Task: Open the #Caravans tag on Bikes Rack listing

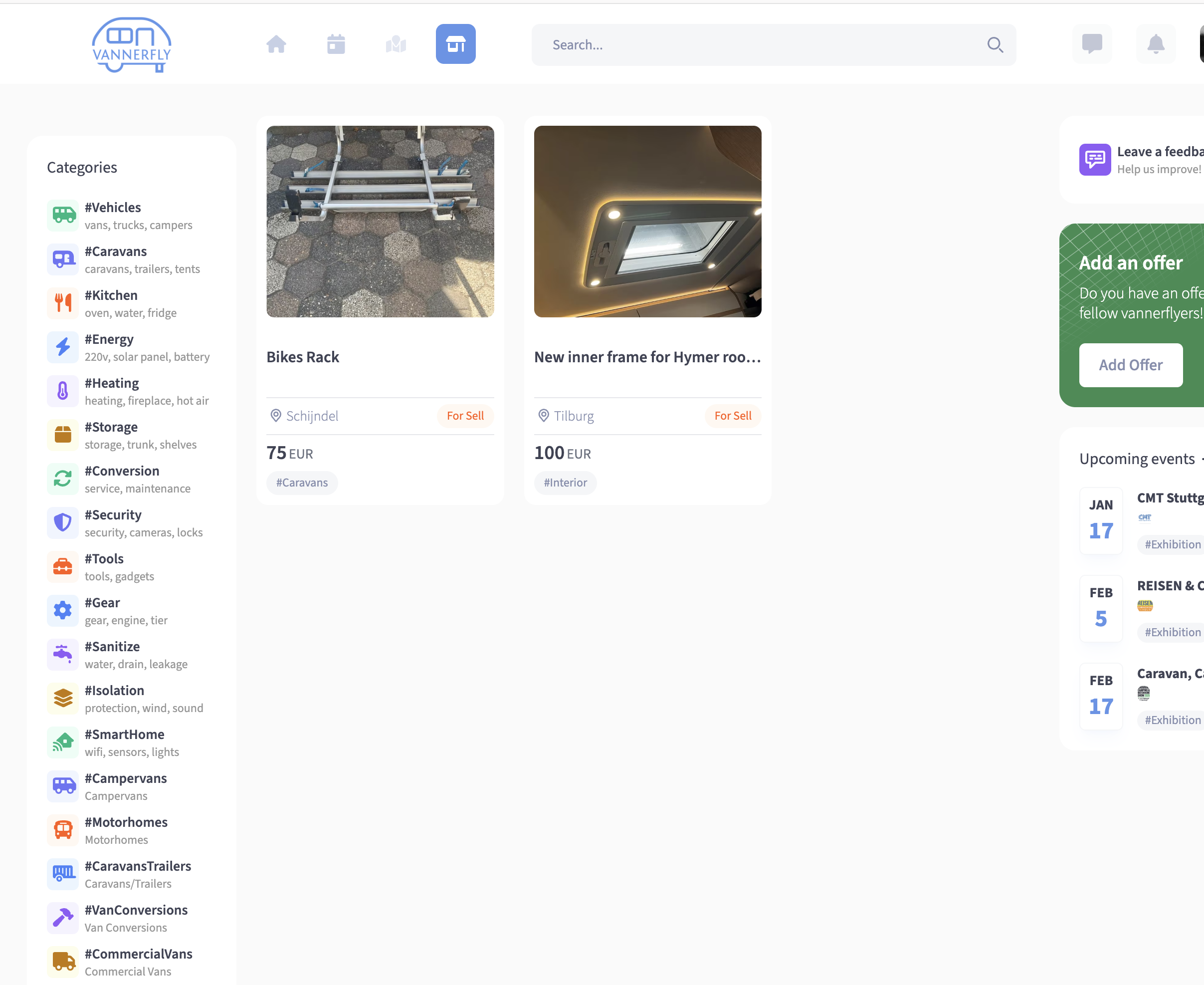Action: point(302,483)
